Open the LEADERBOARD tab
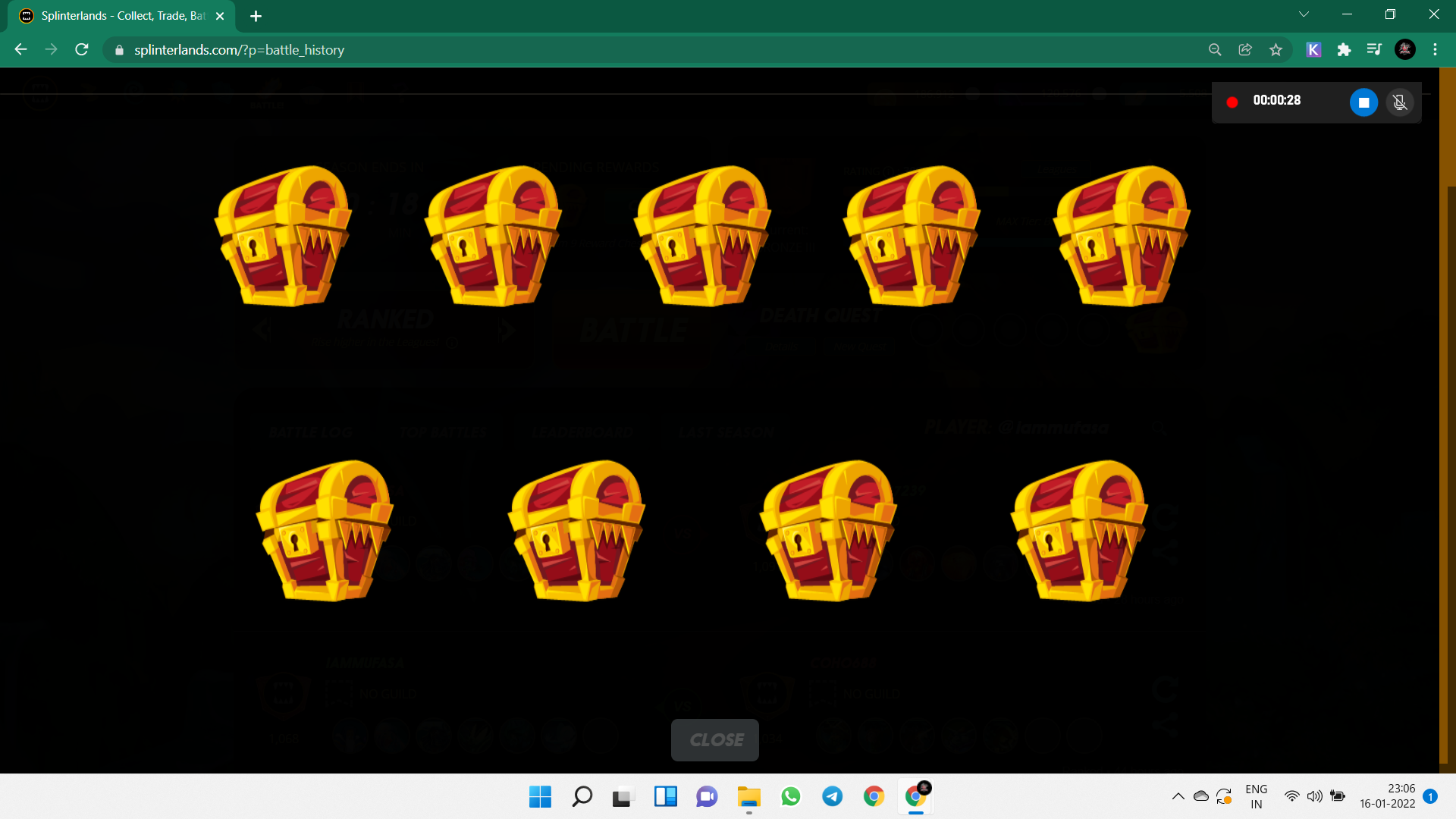This screenshot has height=819, width=1456. (x=584, y=431)
